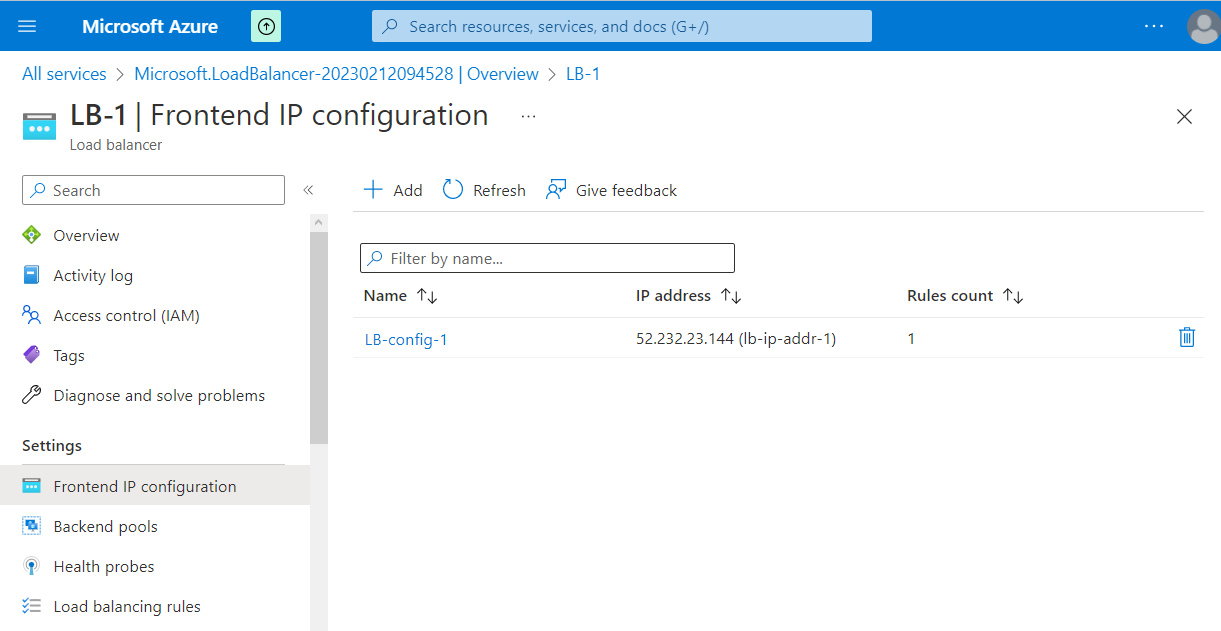Viewport: 1221px width, 631px height.
Task: Open Microsoft.LoadBalancer deployment Overview breadcrumb
Action: (x=336, y=74)
